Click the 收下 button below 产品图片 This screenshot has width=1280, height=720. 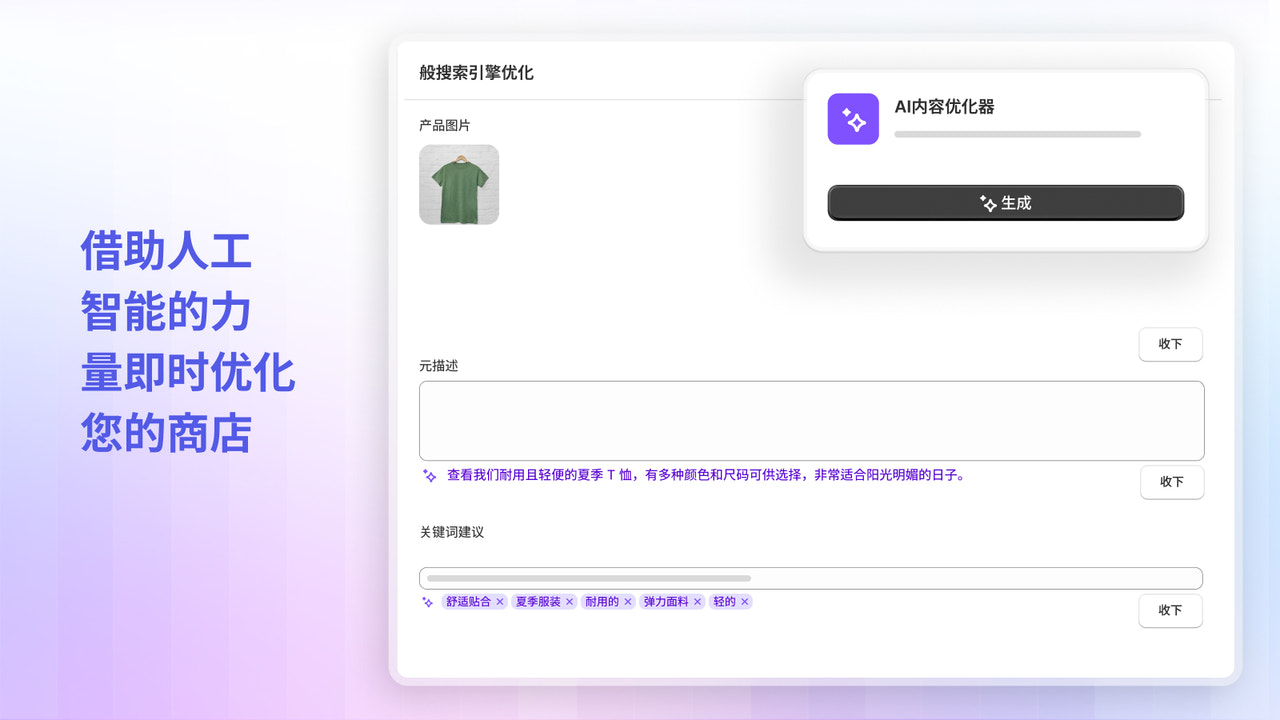(x=1170, y=344)
